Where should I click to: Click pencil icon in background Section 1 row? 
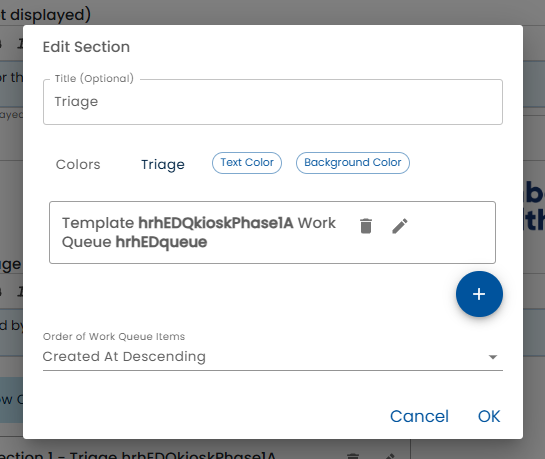(390, 456)
